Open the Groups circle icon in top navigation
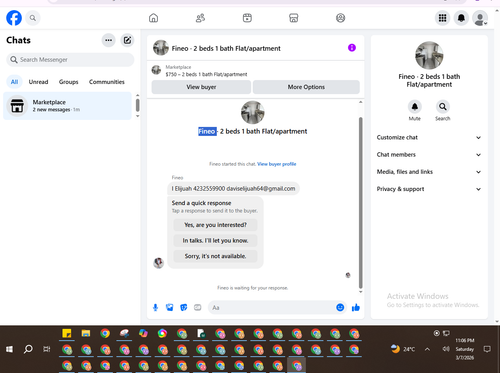 click(x=340, y=18)
